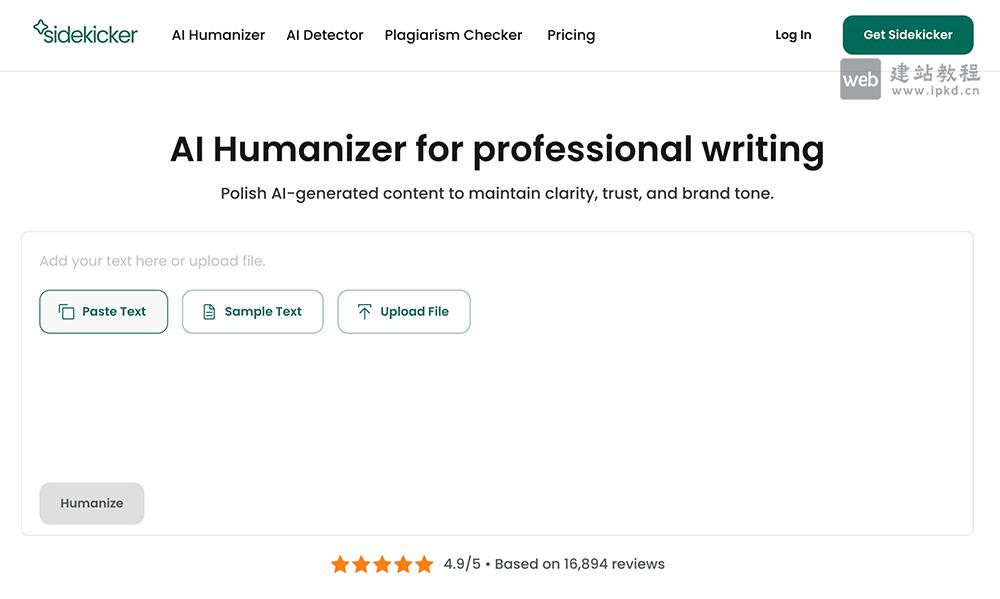Click the Humanize button

click(x=91, y=503)
